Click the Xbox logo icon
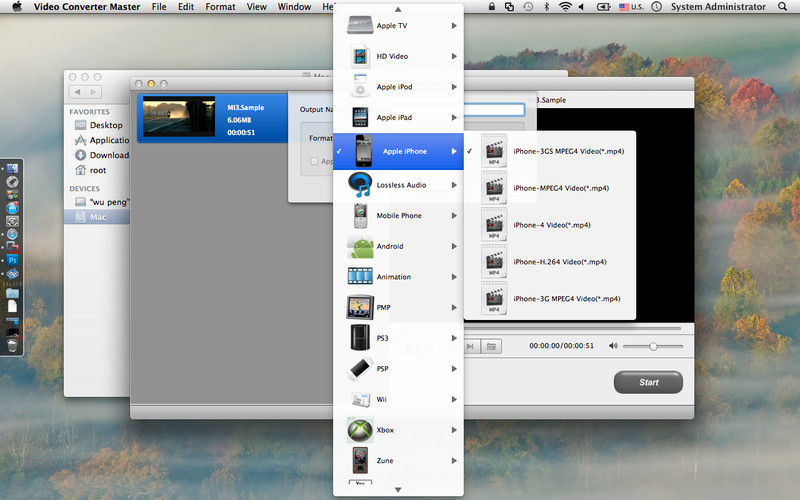Image resolution: width=800 pixels, height=500 pixels. (360, 430)
